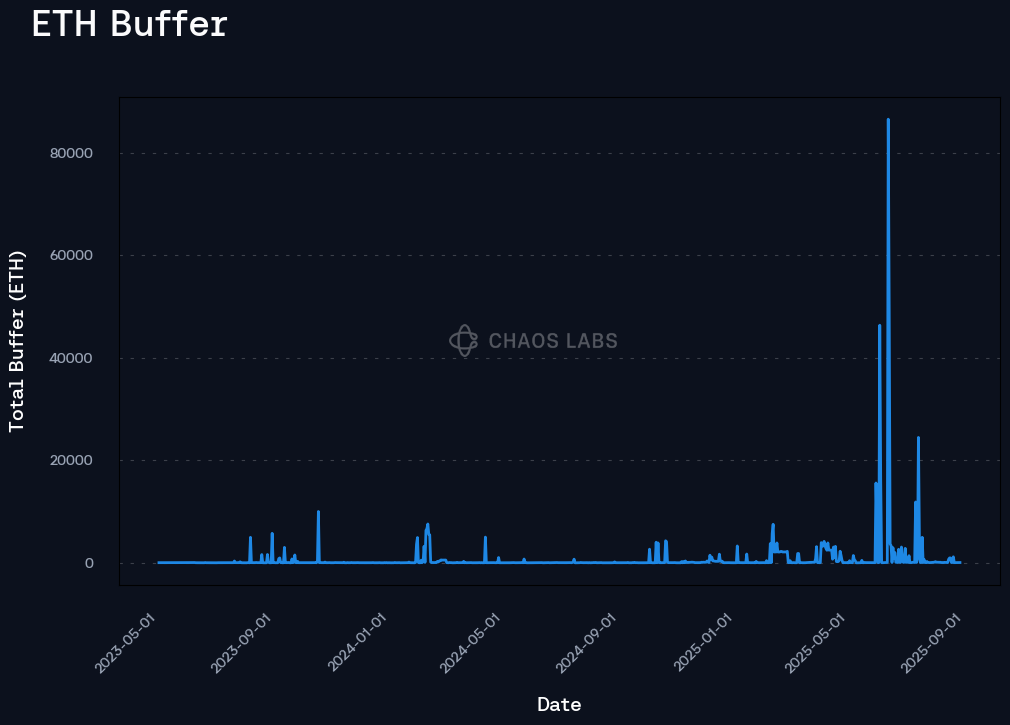1010x725 pixels.
Task: Click the ETH Buffer chart title
Action: point(130,24)
